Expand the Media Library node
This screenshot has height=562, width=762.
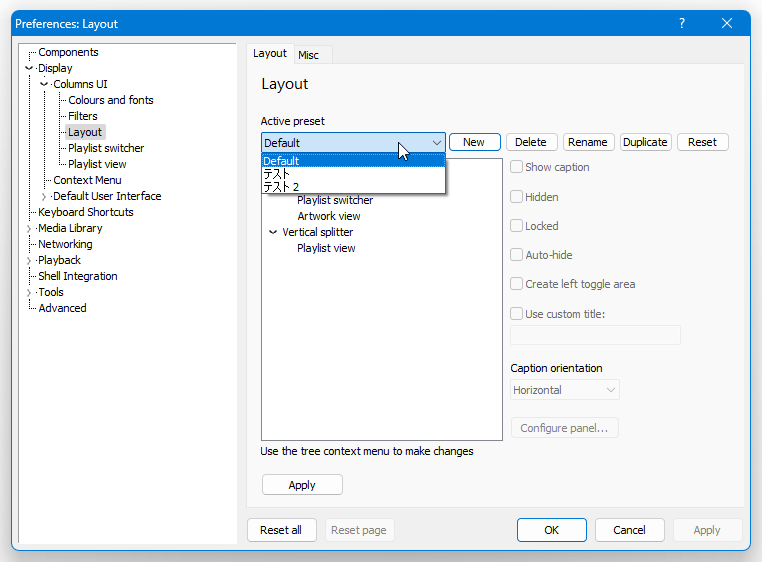[29, 228]
